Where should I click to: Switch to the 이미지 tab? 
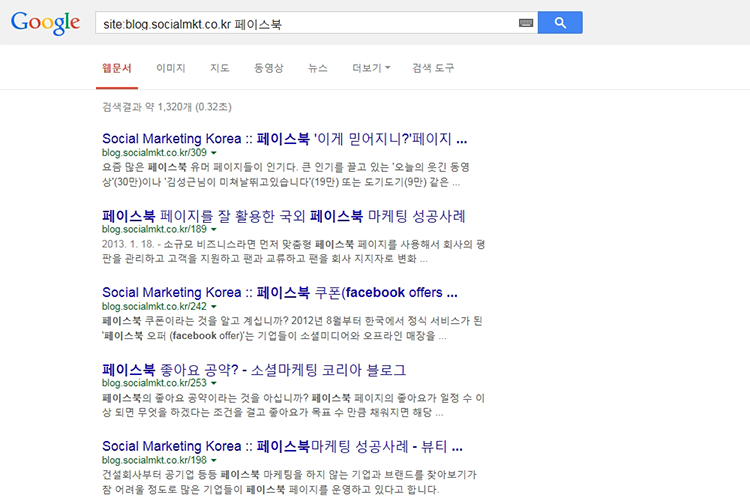click(x=171, y=68)
